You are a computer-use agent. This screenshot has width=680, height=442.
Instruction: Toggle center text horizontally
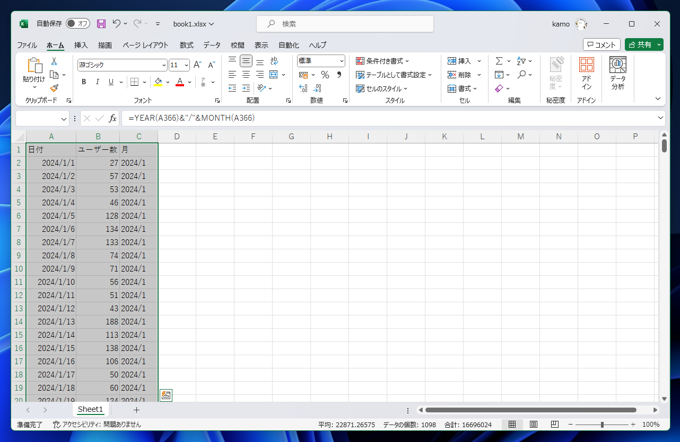(x=246, y=75)
